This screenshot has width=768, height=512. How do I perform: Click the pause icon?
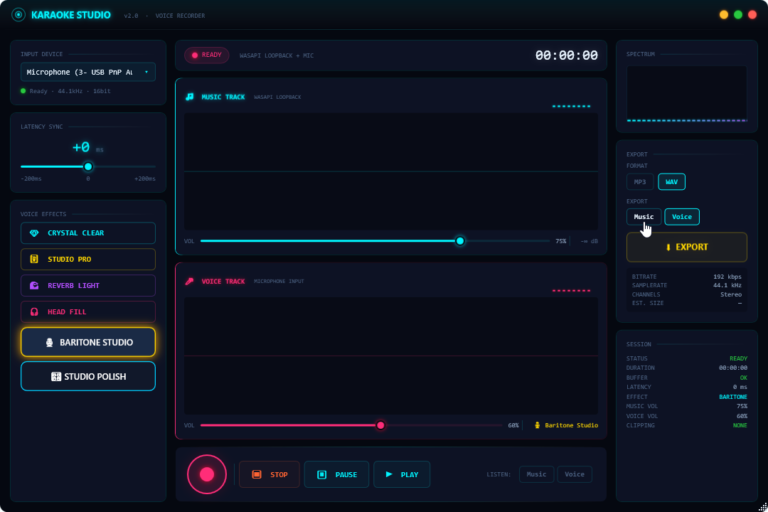(x=321, y=474)
